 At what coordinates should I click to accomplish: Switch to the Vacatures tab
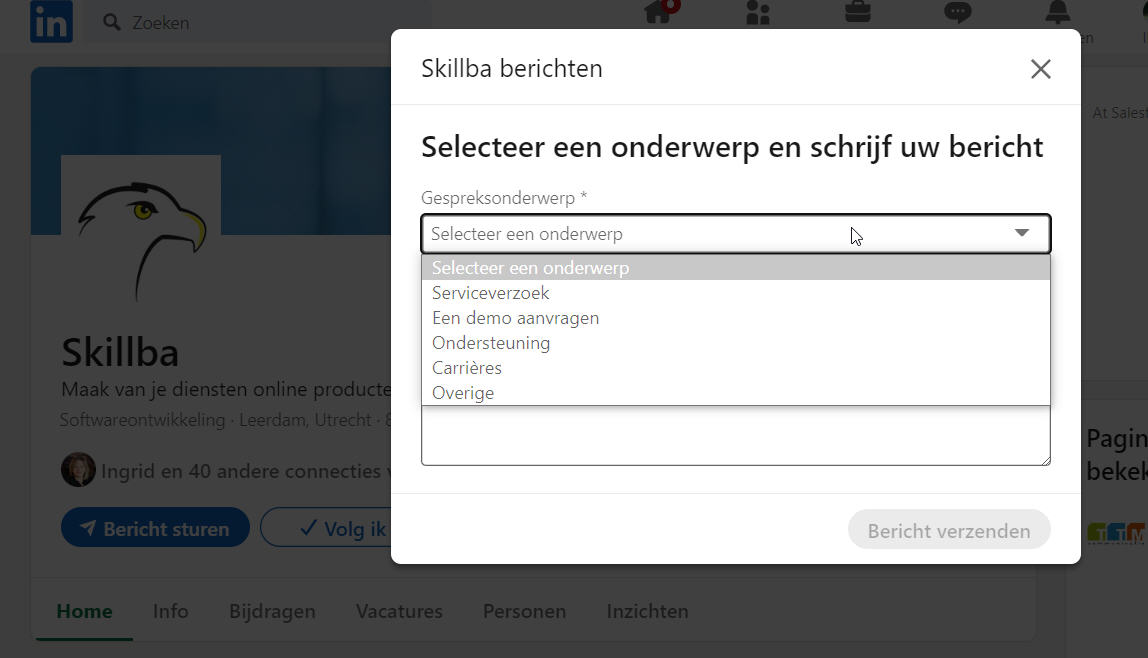399,611
